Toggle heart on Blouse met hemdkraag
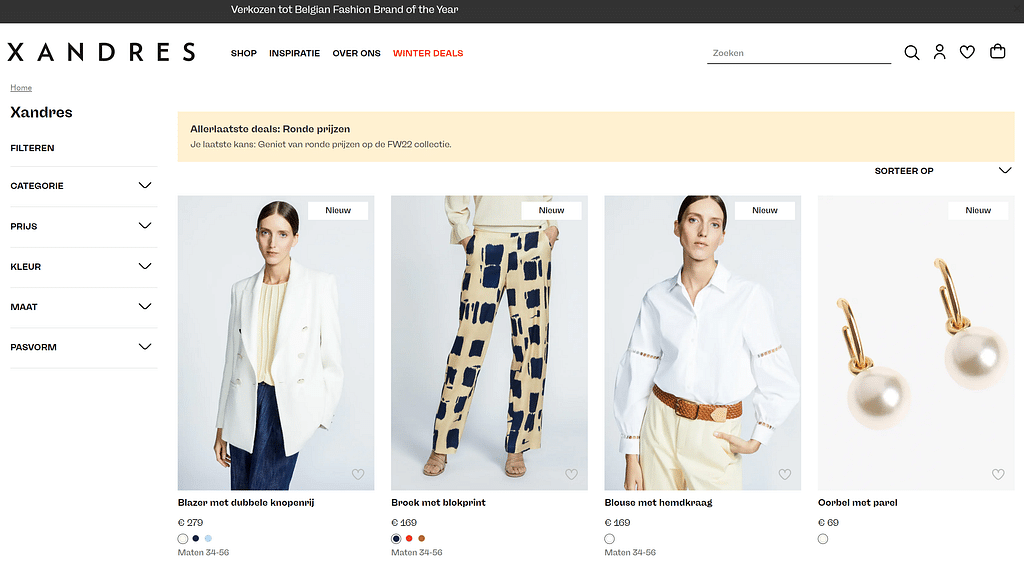1024x577 pixels. (x=785, y=474)
